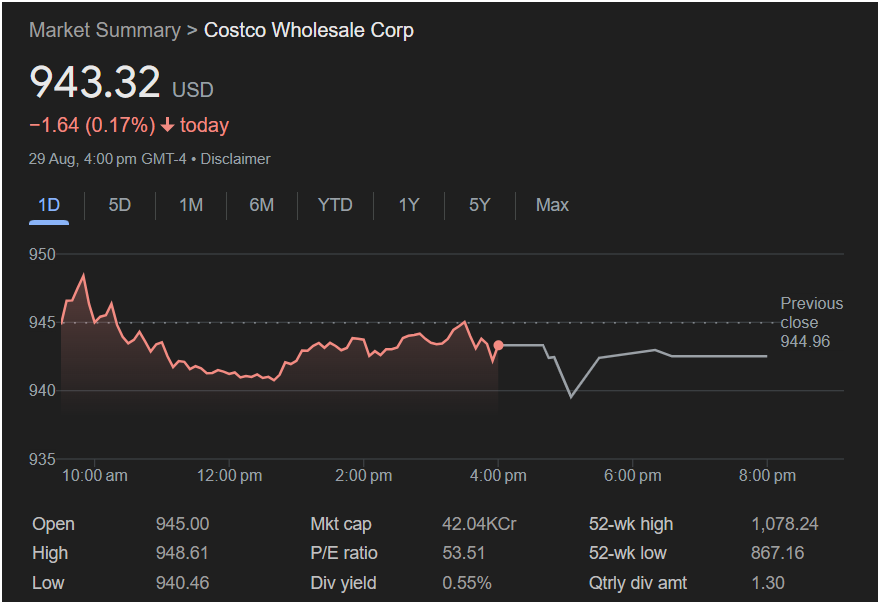
Task: Click the Previous close 944.96 label
Action: [811, 322]
